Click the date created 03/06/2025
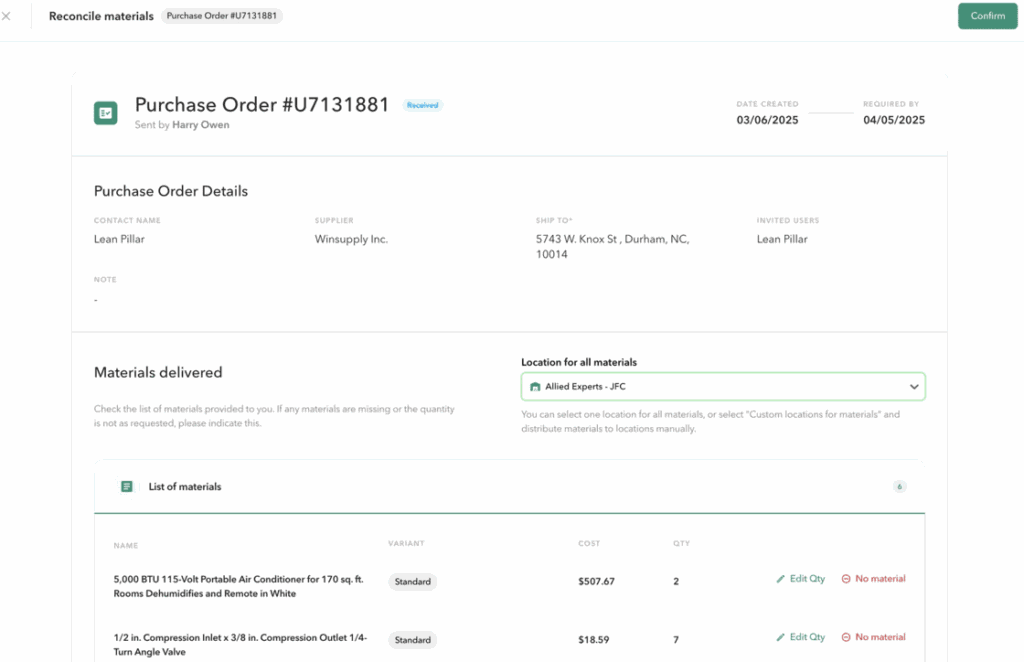Screen dimensions: 1024x662 pos(767,120)
